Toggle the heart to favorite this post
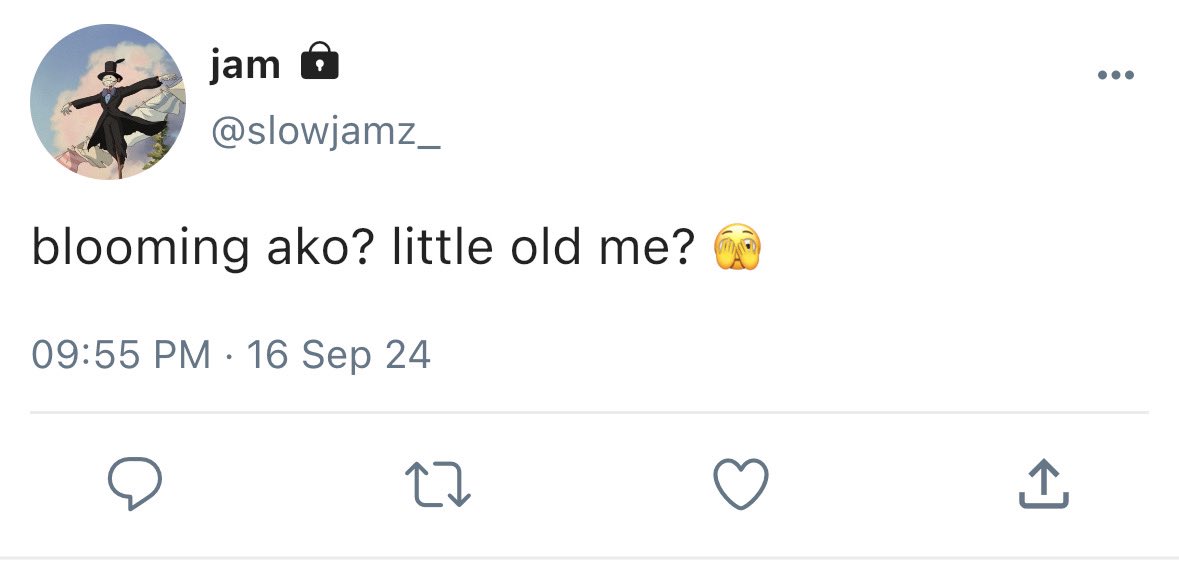 (741, 484)
